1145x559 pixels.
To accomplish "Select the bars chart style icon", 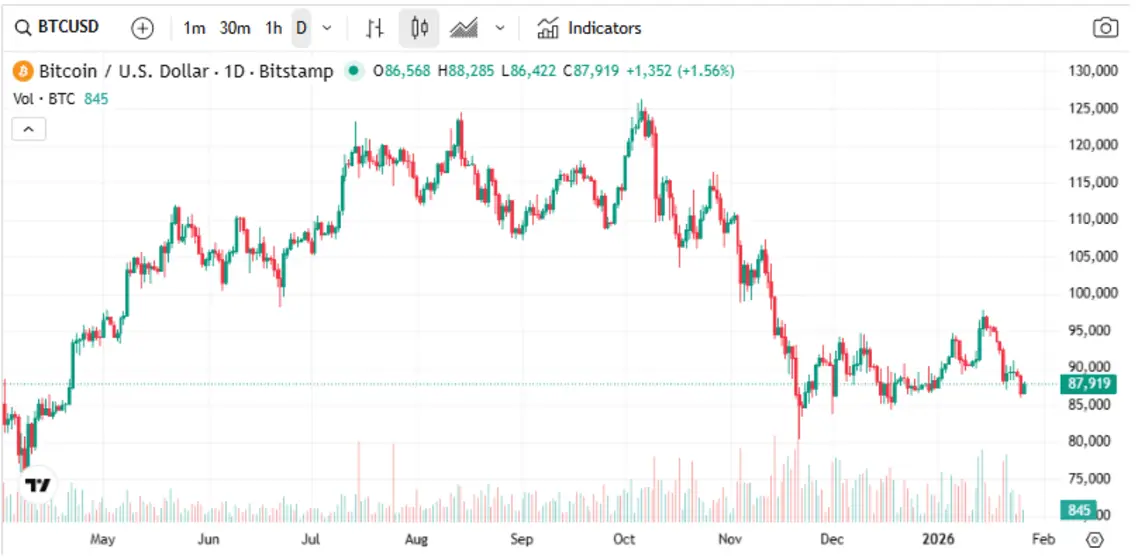I will click(x=375, y=28).
